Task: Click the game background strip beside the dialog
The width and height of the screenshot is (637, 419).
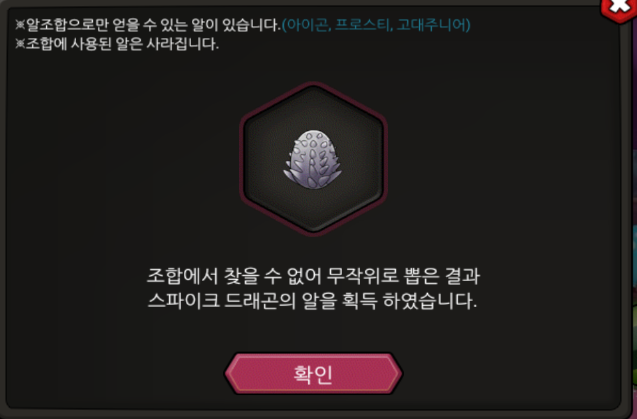Action: 633,244
